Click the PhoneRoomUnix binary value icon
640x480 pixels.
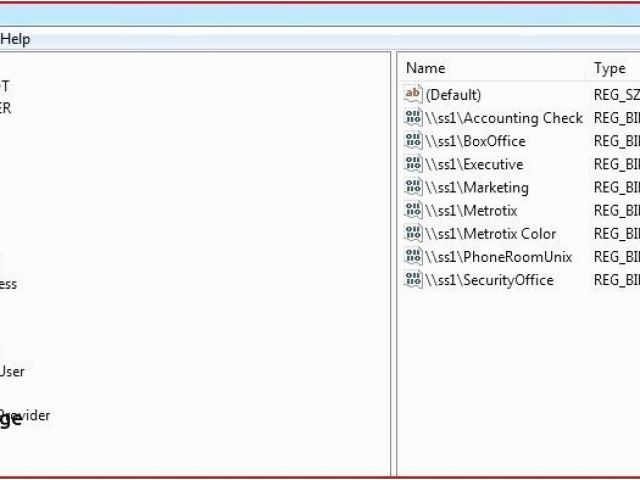point(414,256)
